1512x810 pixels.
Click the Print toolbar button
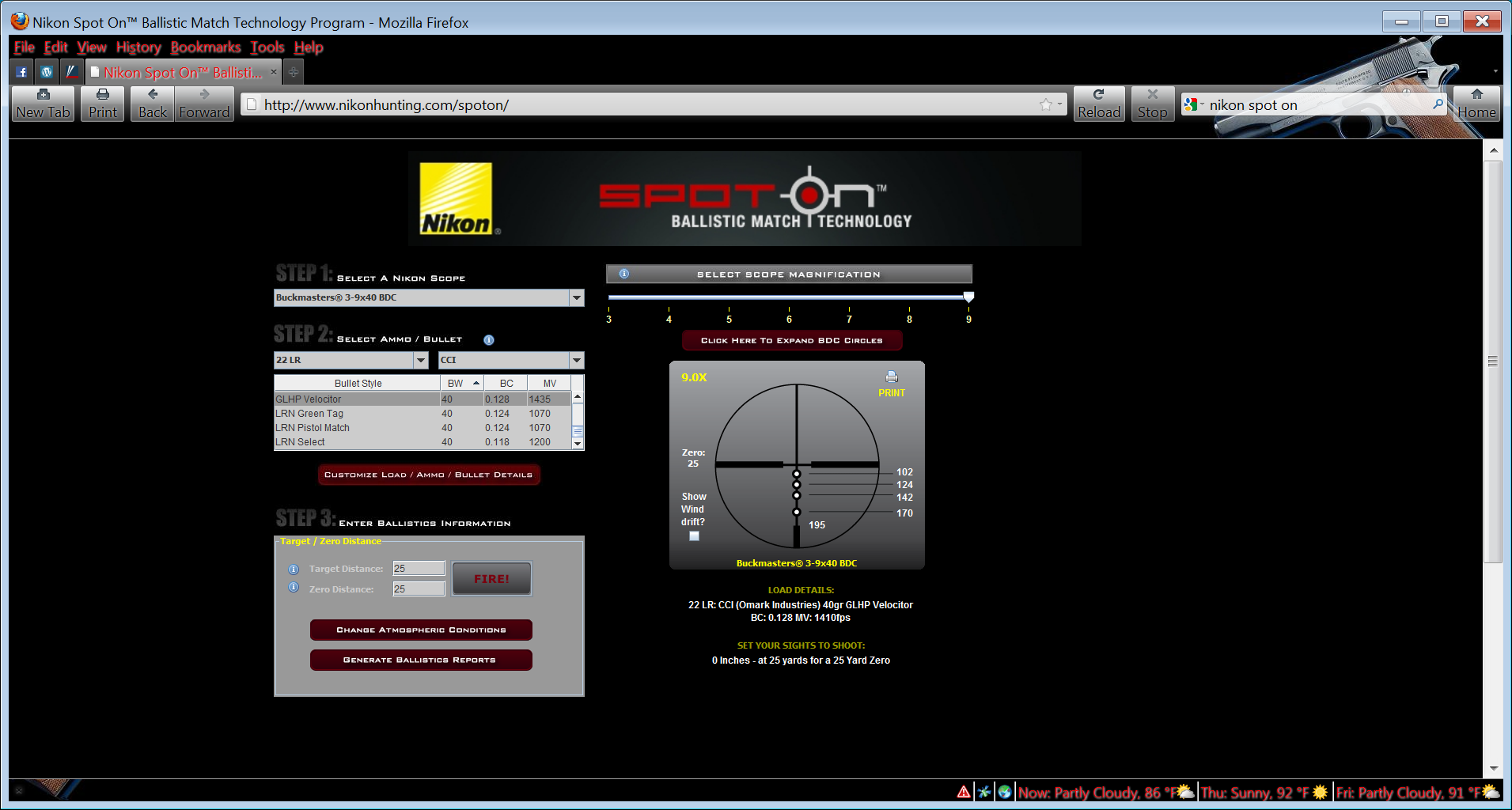tap(103, 104)
